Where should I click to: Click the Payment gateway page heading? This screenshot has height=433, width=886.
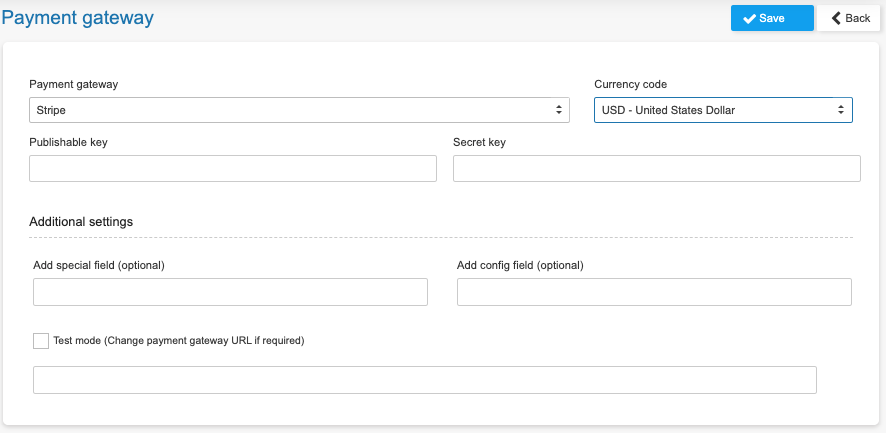(x=77, y=18)
